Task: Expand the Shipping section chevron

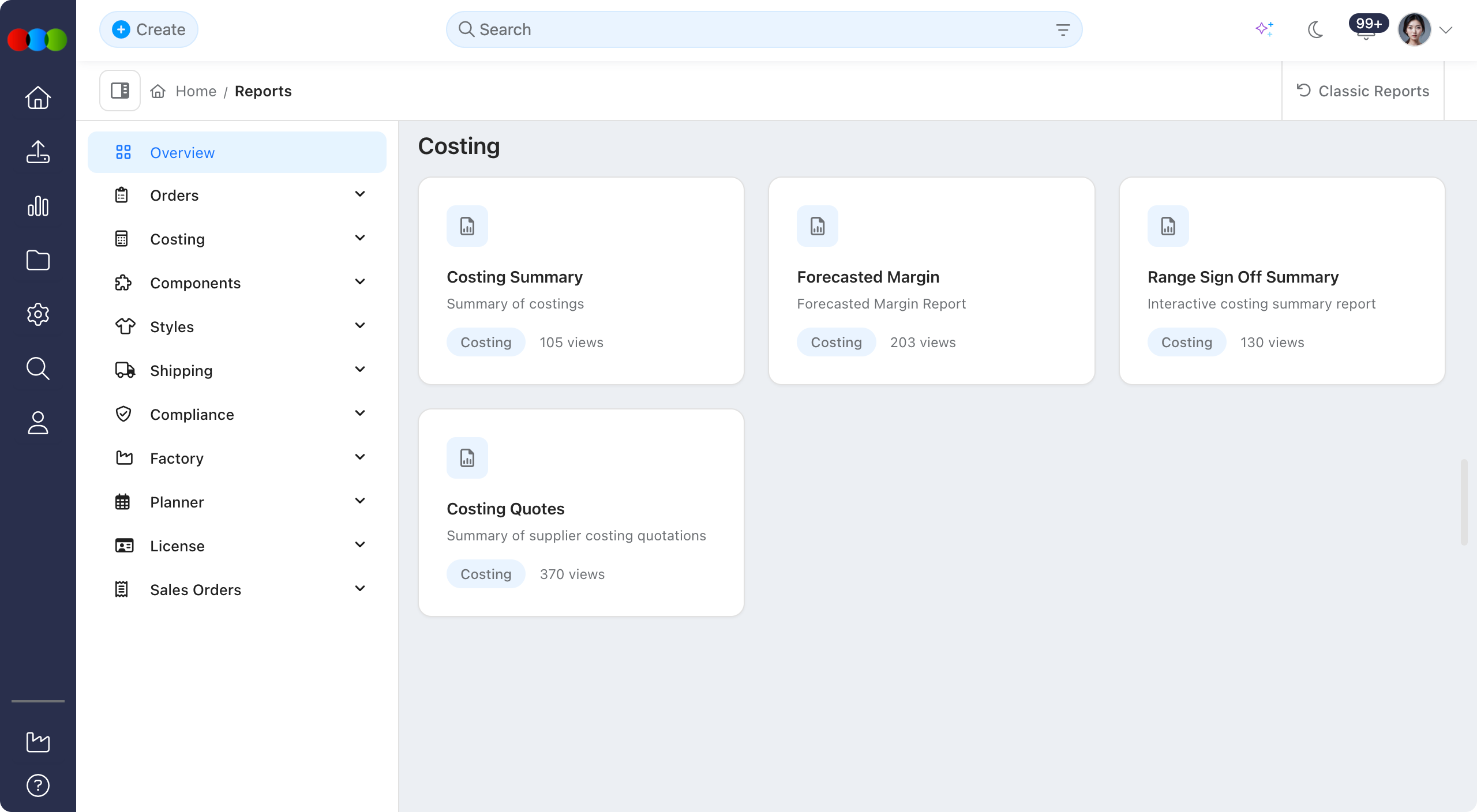Action: tap(360, 370)
